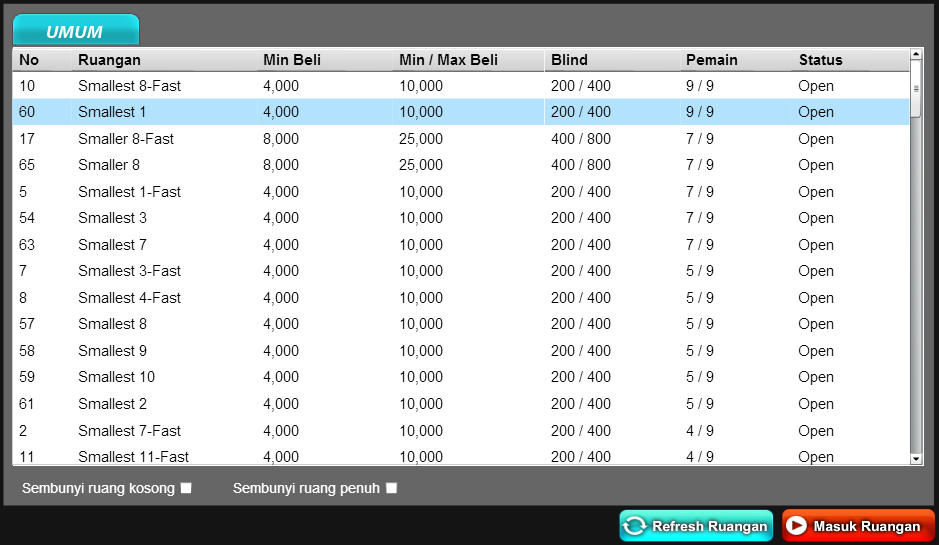Select room Smallest 8-Fast

461,86
